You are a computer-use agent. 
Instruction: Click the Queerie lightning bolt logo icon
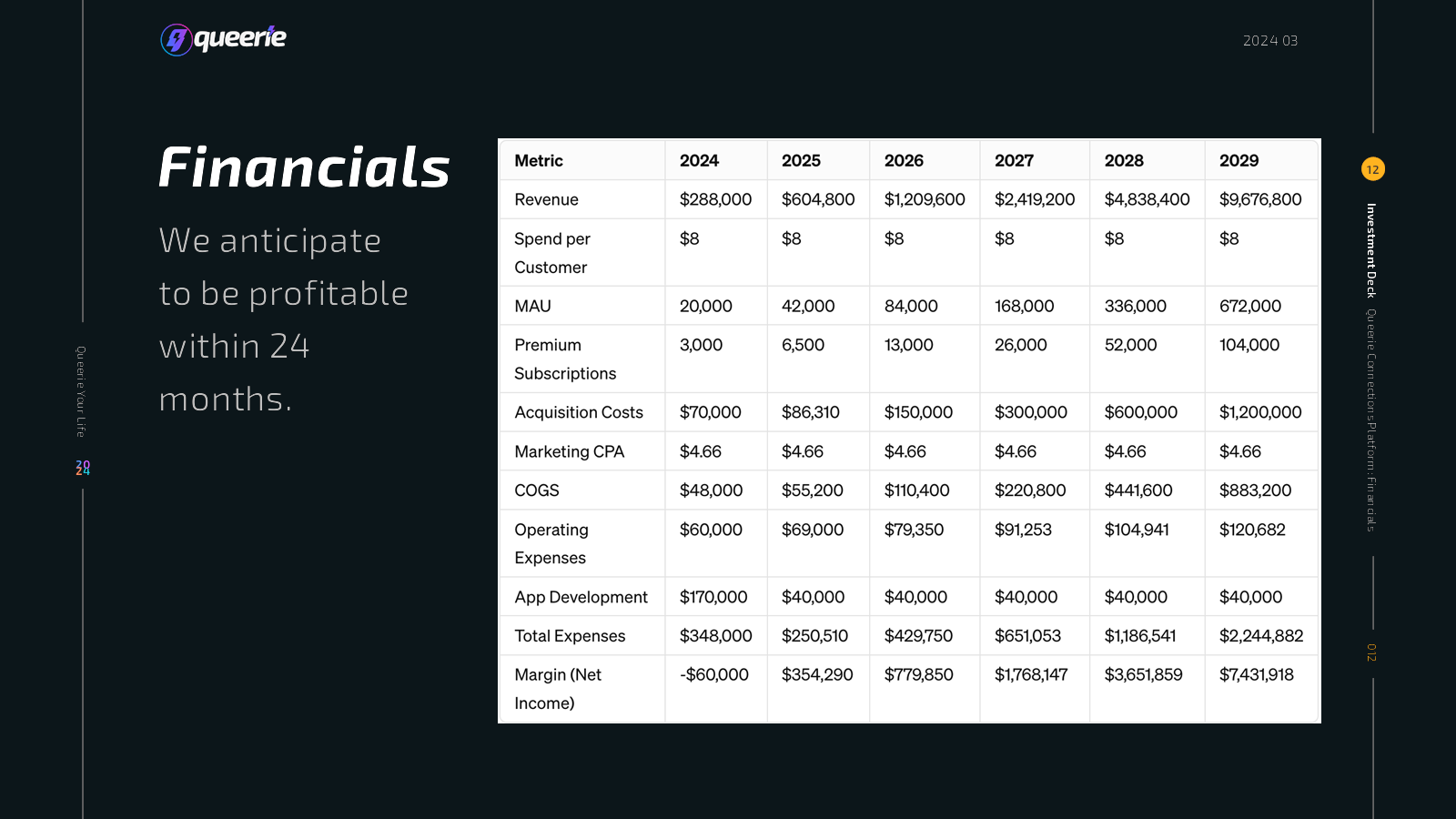coord(176,39)
